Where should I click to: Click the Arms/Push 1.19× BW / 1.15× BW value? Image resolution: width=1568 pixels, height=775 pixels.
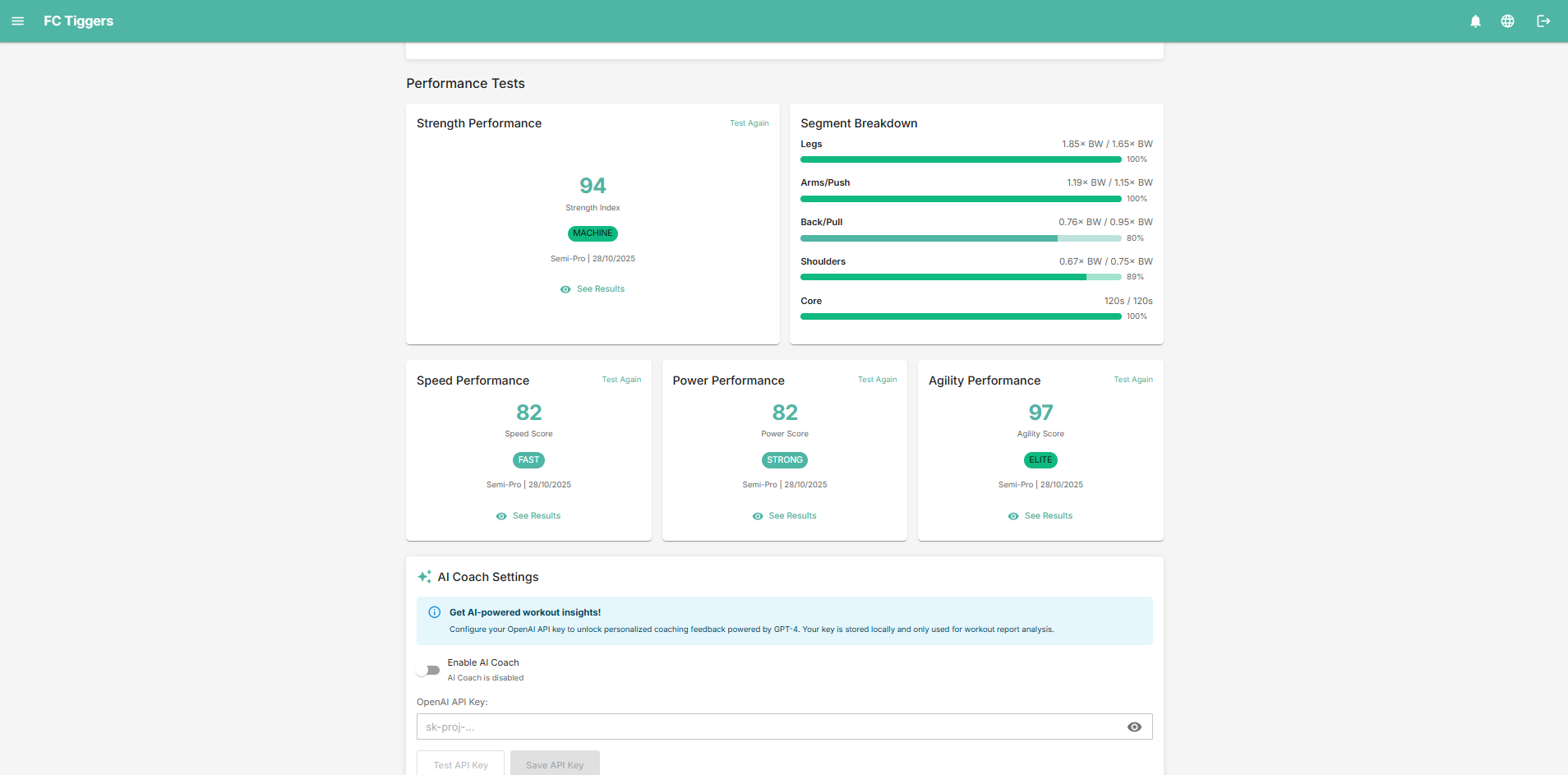pyautogui.click(x=1109, y=182)
